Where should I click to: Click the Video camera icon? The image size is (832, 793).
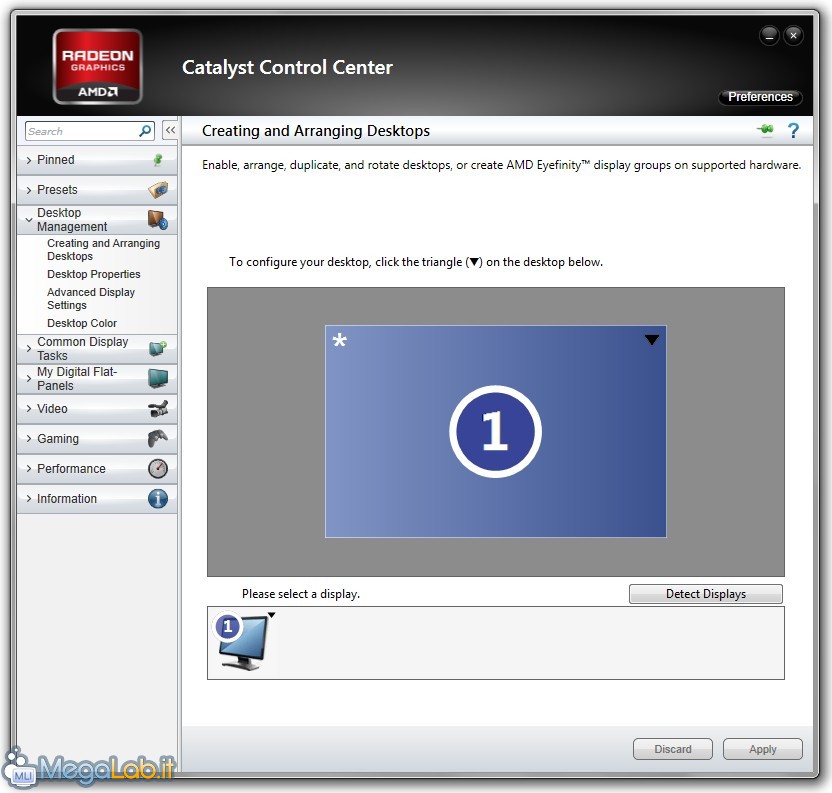[158, 409]
